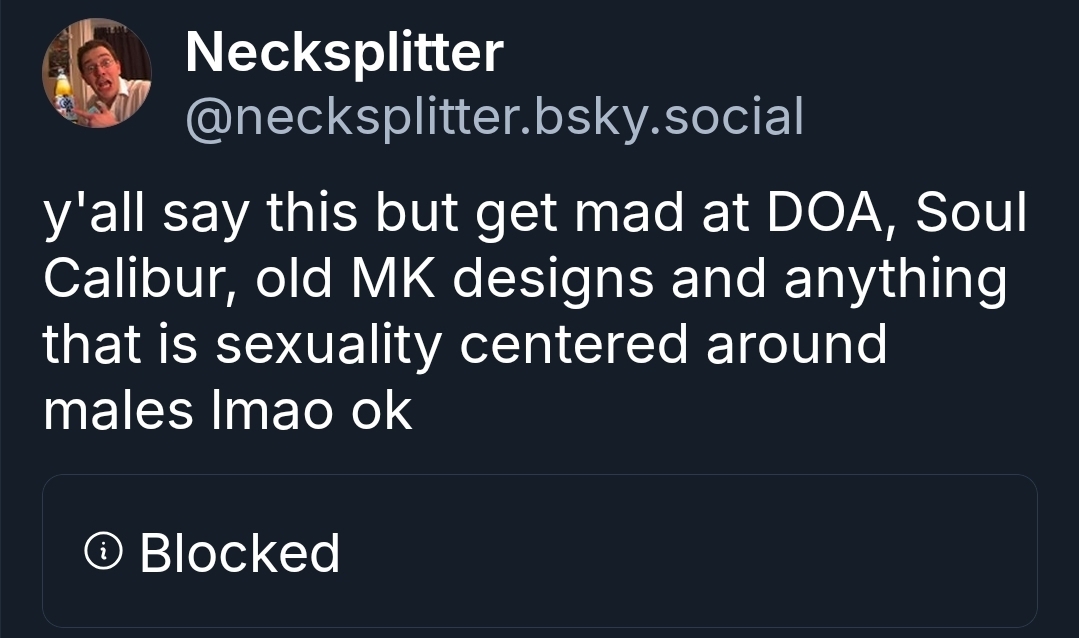Click the Necksplitter profile avatar
Viewport: 1079px width, 638px height.
[96, 73]
